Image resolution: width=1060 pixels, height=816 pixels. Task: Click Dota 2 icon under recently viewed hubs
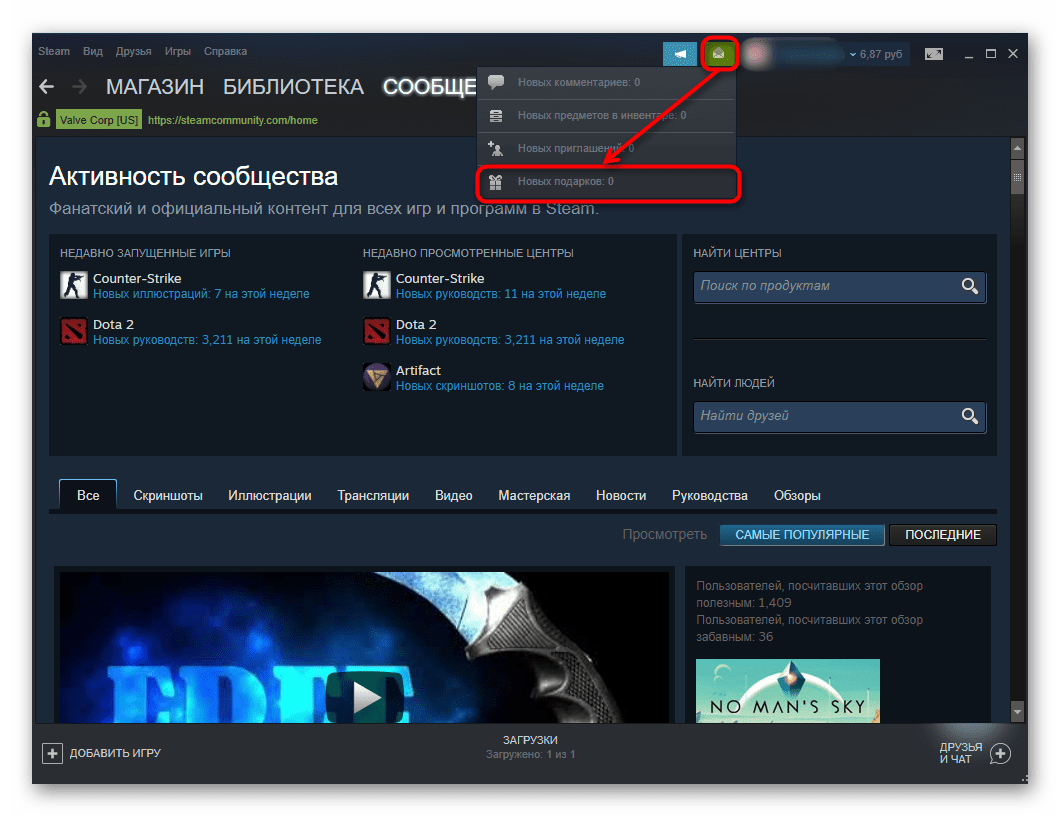pos(377,331)
